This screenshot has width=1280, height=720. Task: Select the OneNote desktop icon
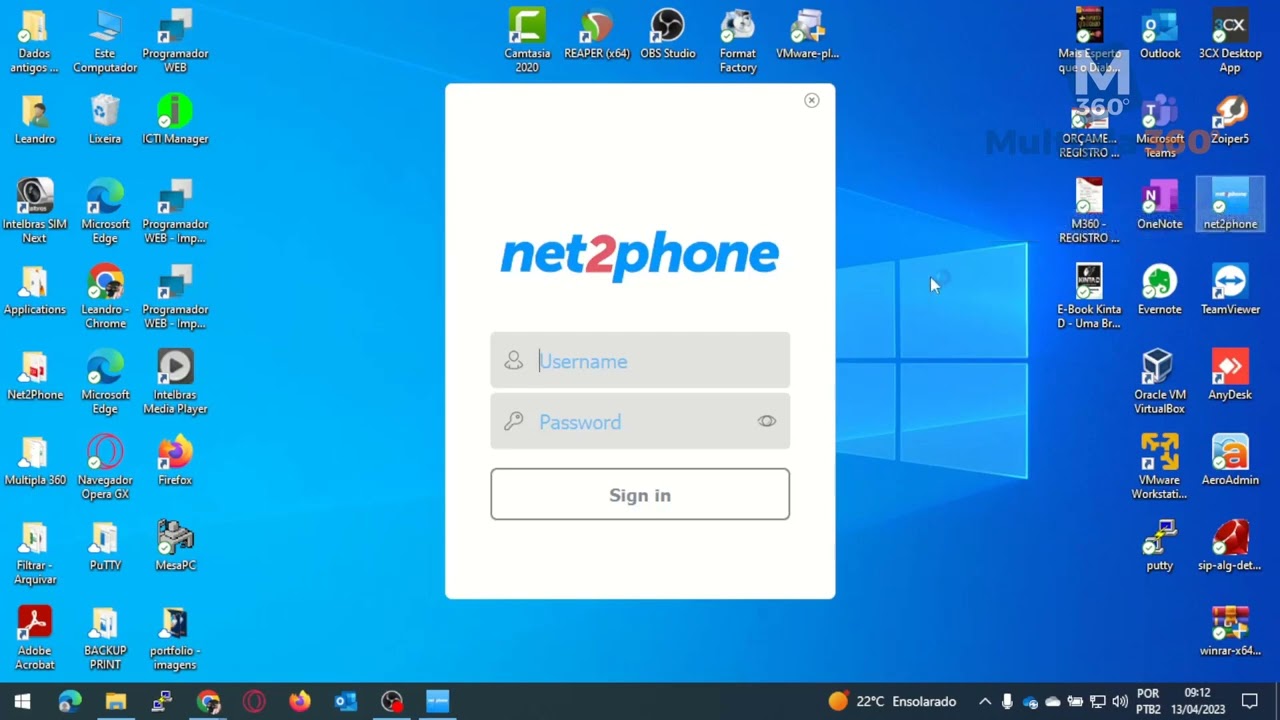point(1160,205)
